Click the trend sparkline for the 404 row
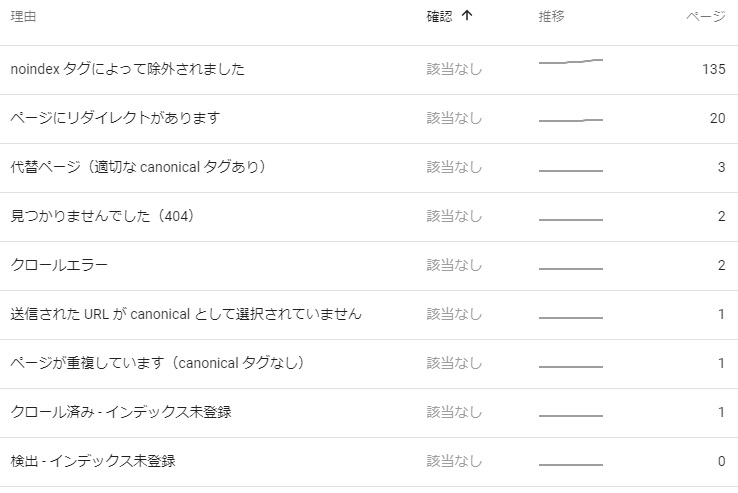The image size is (738, 493). tap(570, 219)
